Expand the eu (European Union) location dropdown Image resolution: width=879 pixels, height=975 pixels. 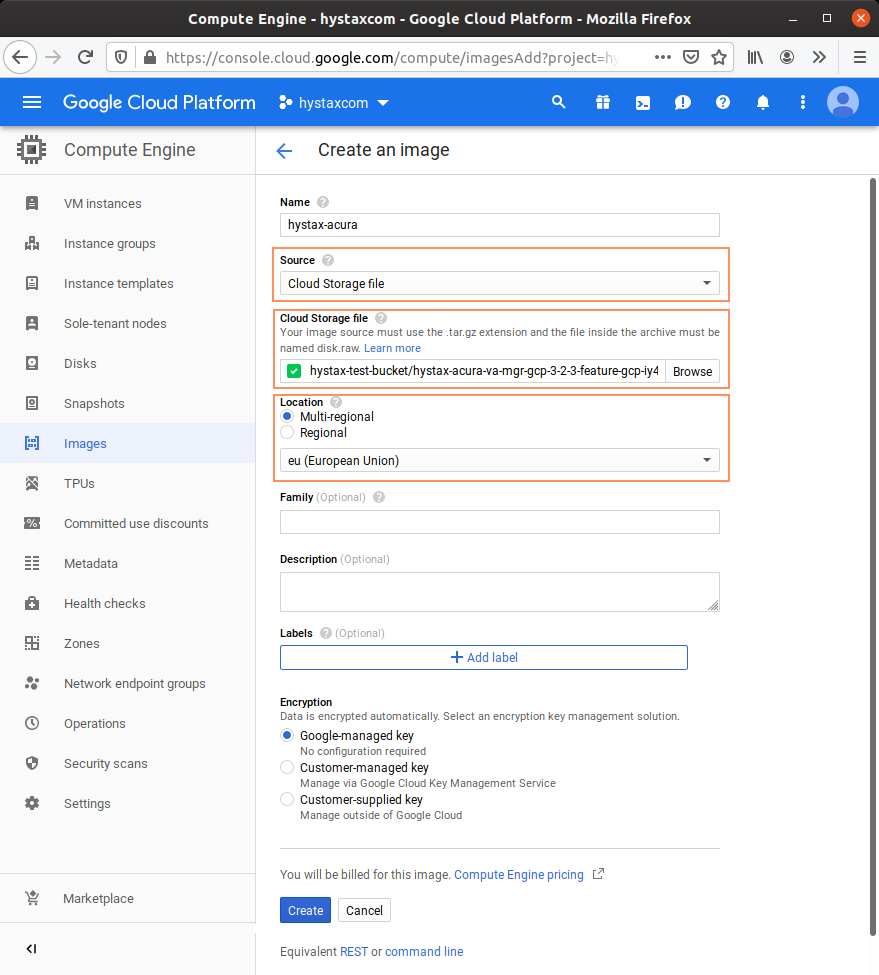pos(499,461)
